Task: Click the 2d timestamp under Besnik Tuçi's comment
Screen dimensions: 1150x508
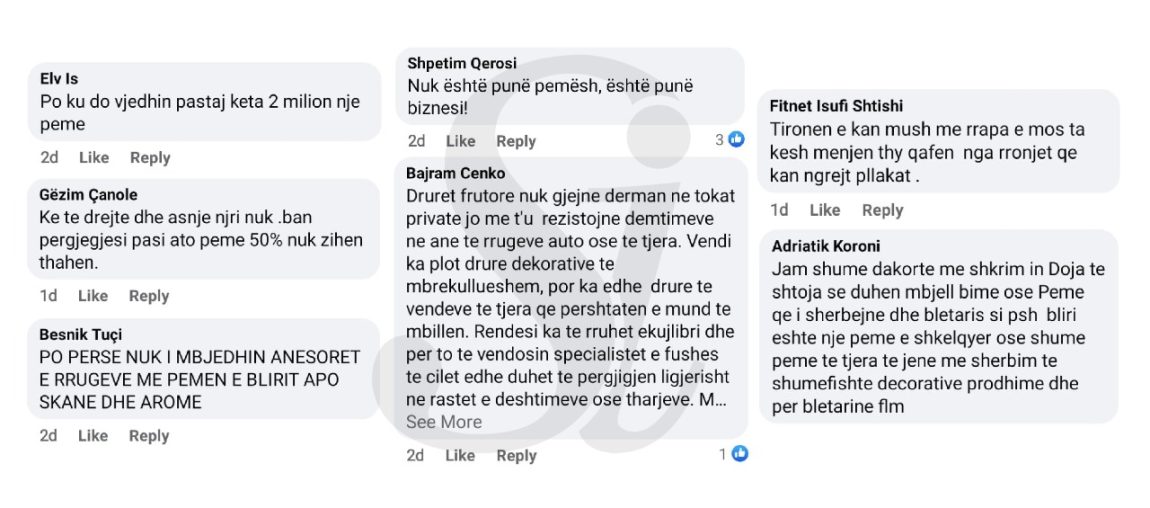Action: [49, 435]
